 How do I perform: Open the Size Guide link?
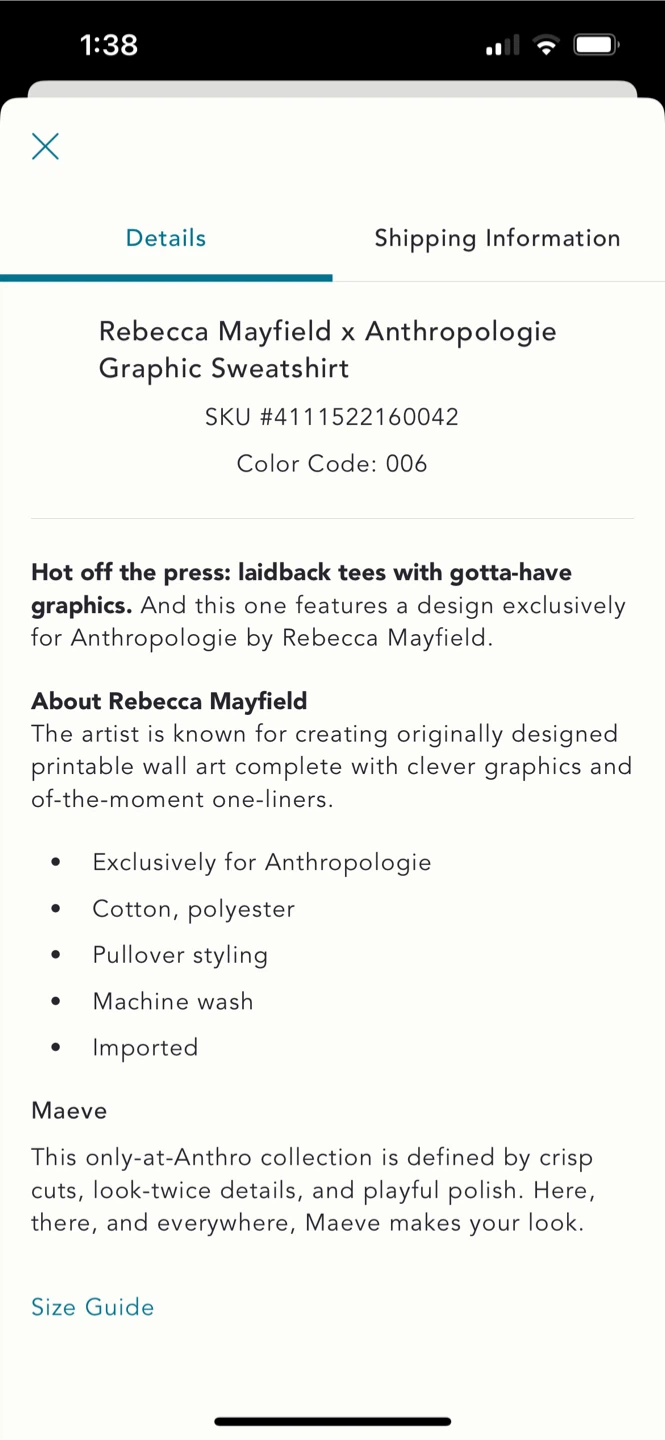(92, 1307)
